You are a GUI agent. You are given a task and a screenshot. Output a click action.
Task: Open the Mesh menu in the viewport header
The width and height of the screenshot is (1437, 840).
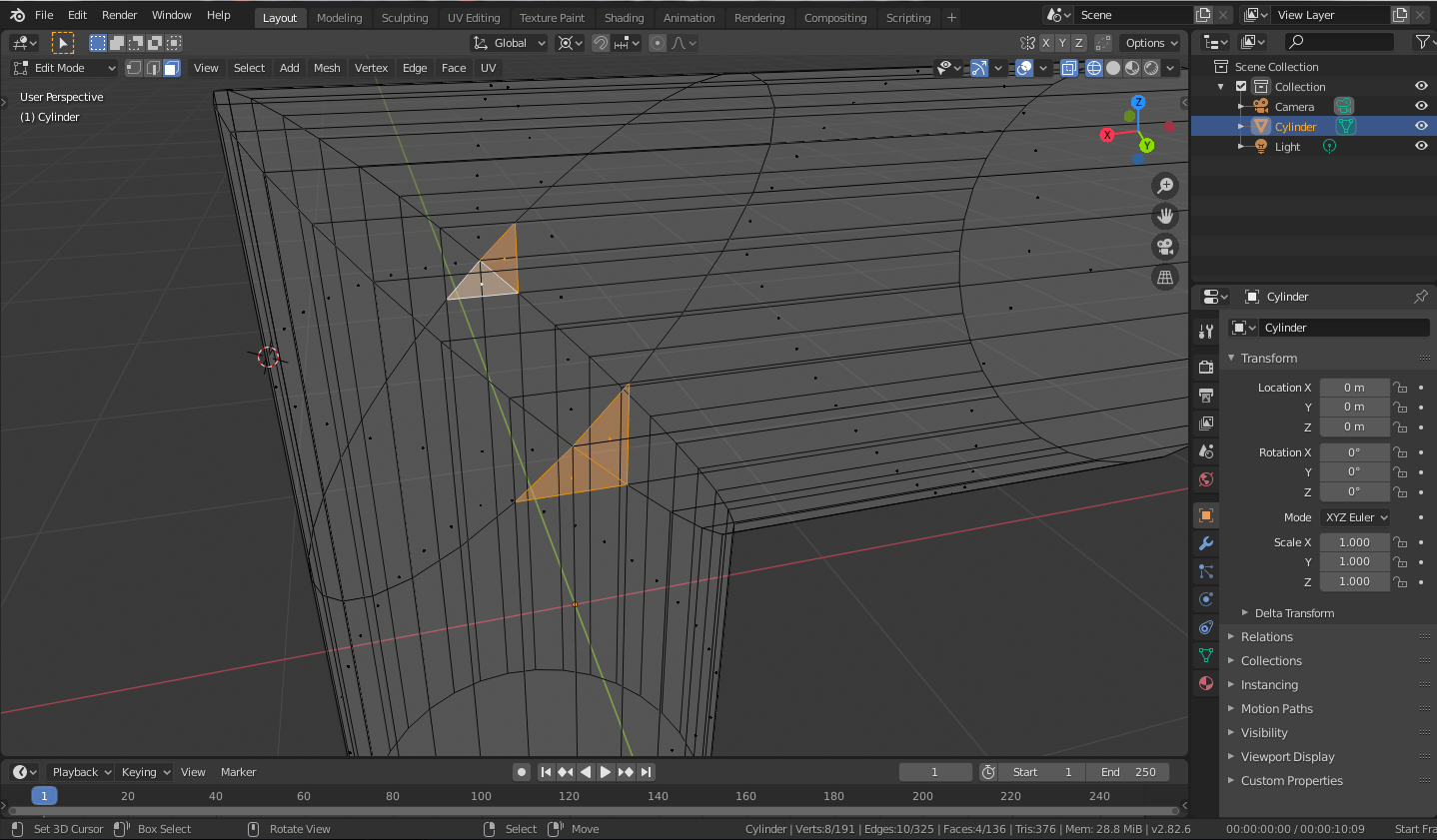(327, 68)
